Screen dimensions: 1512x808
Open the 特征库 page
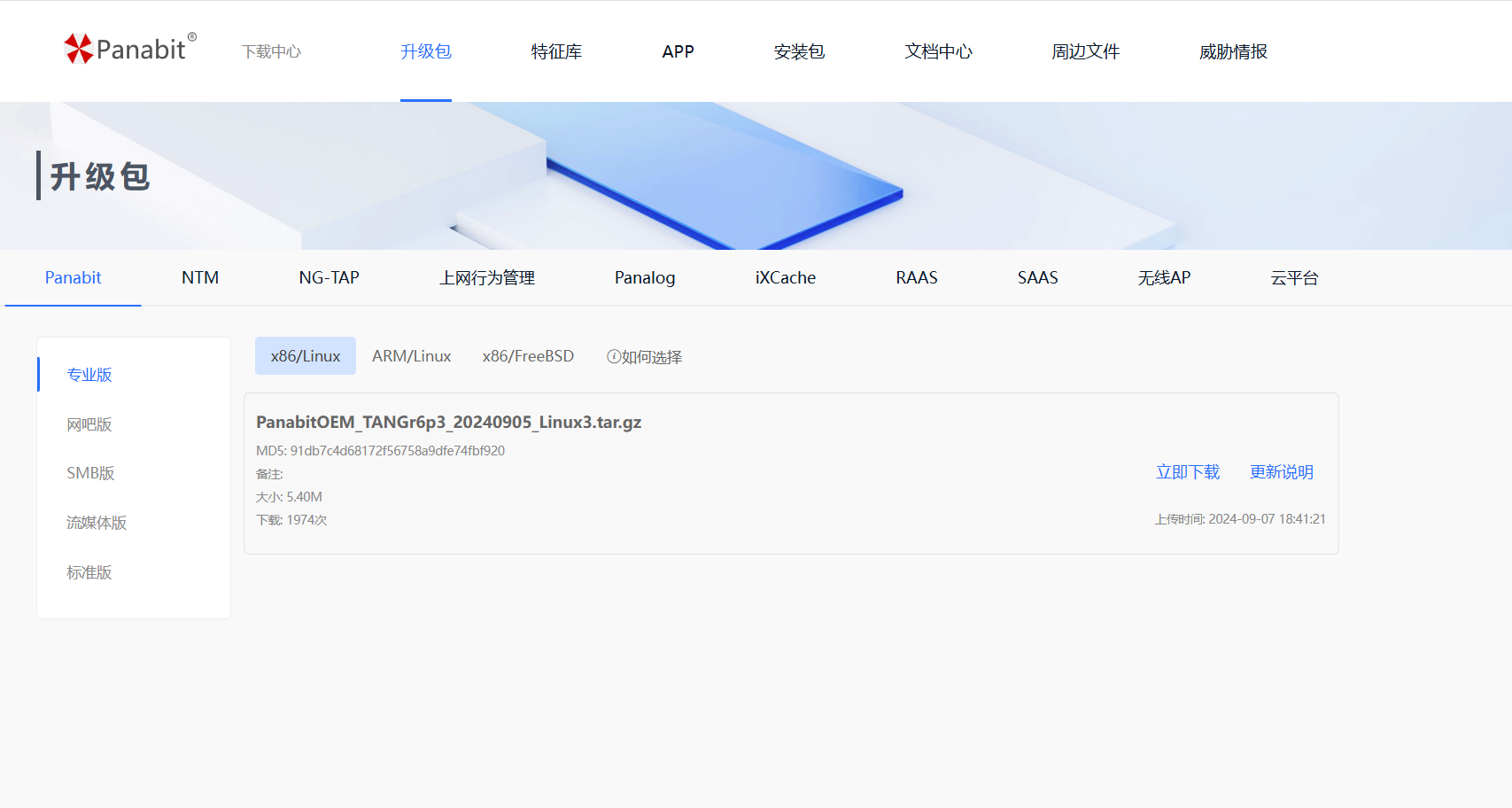(x=556, y=51)
